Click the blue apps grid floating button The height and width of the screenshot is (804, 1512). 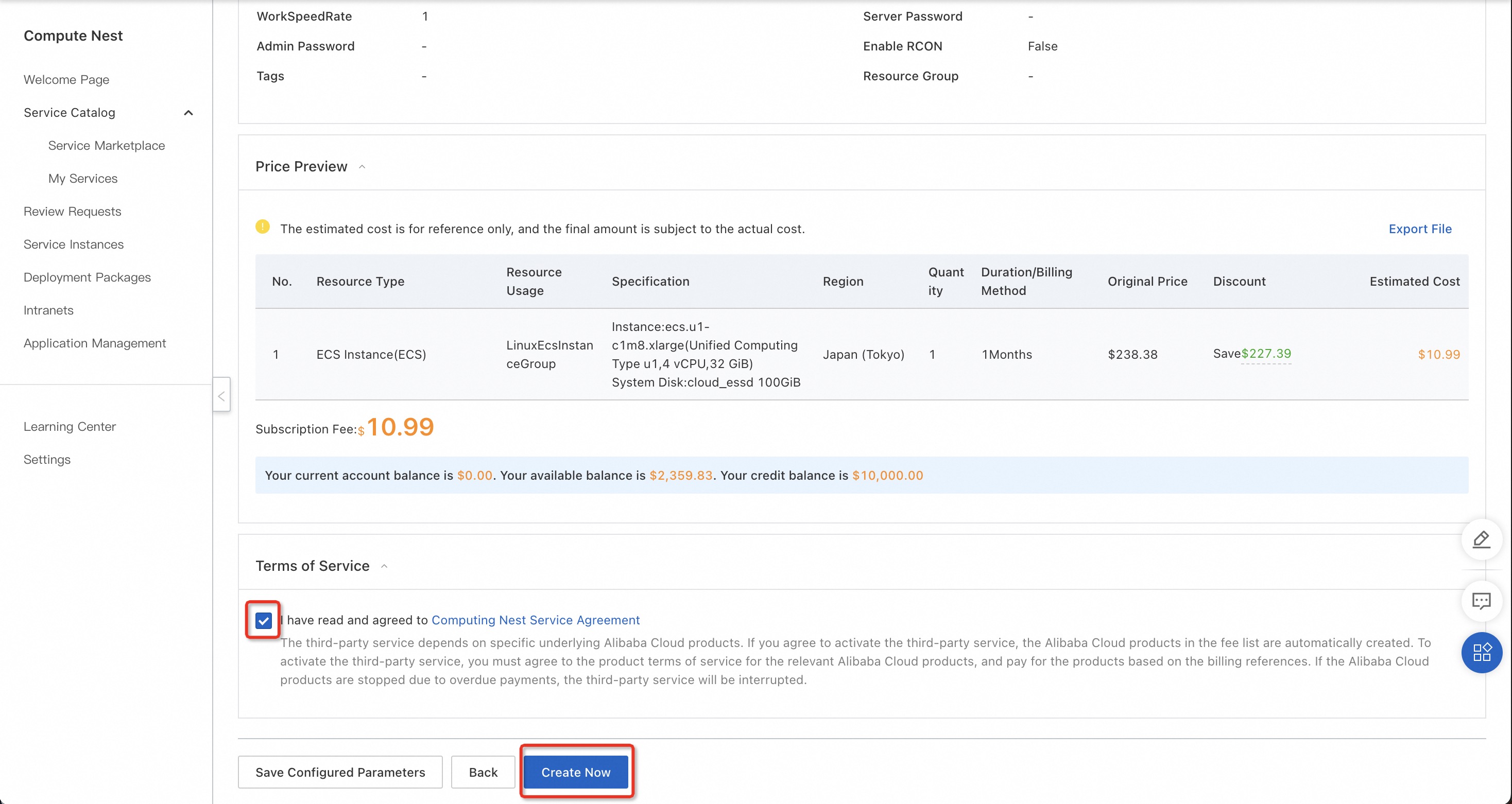pyautogui.click(x=1481, y=652)
